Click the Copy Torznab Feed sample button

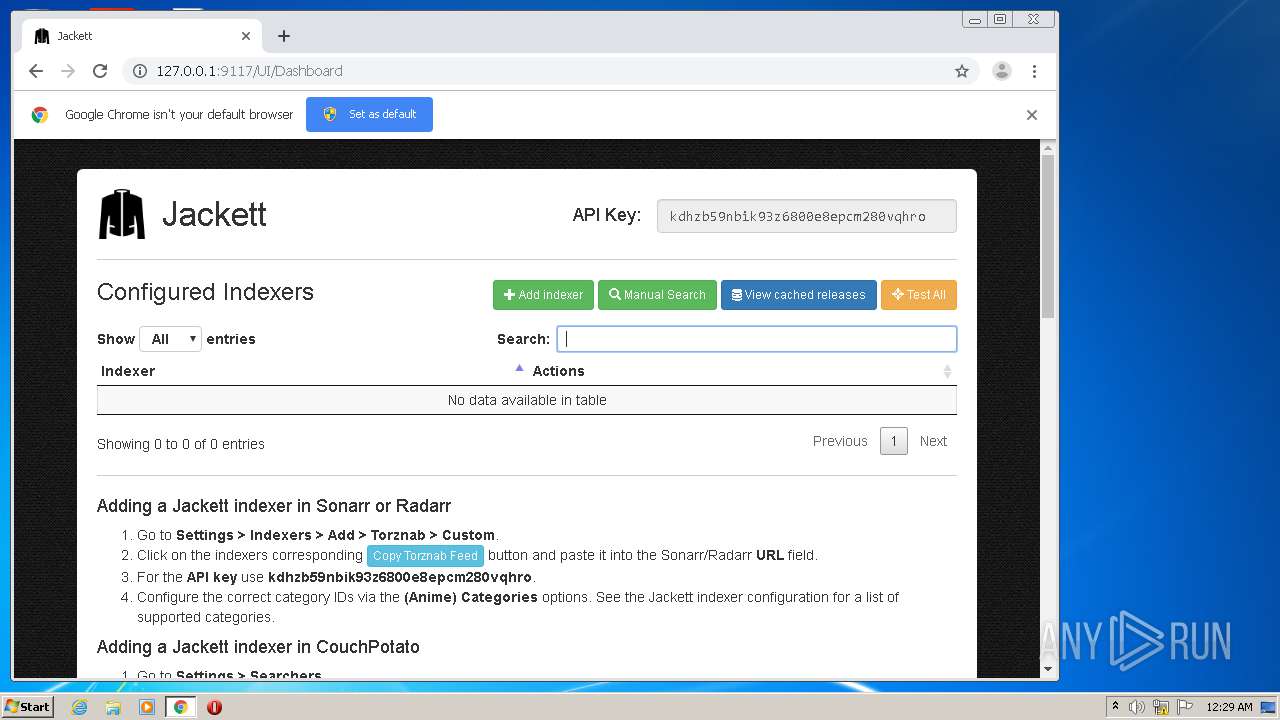point(425,556)
